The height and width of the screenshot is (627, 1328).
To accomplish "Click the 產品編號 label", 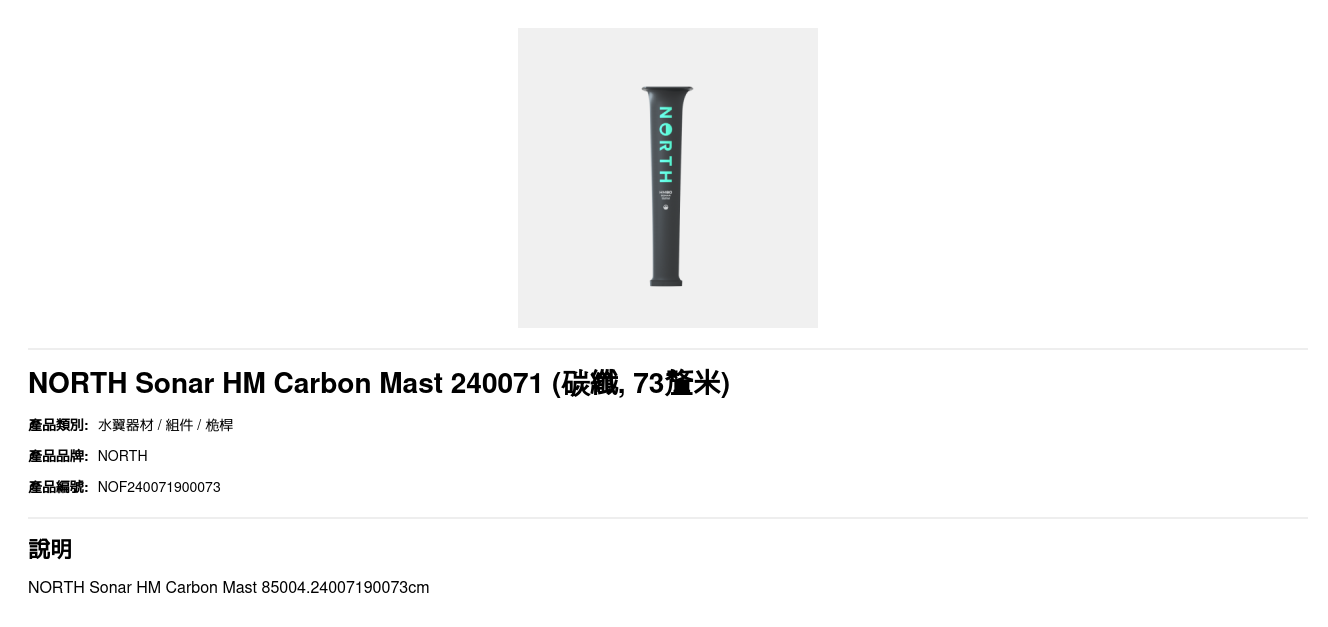I will click(58, 487).
